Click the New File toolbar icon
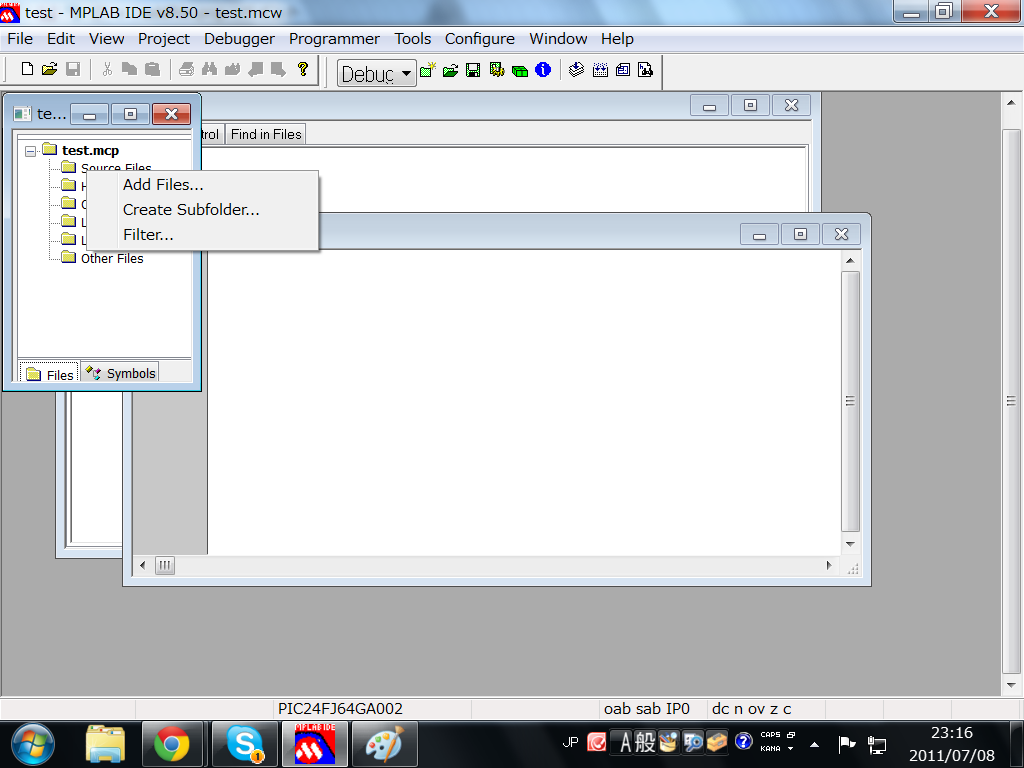 point(27,69)
